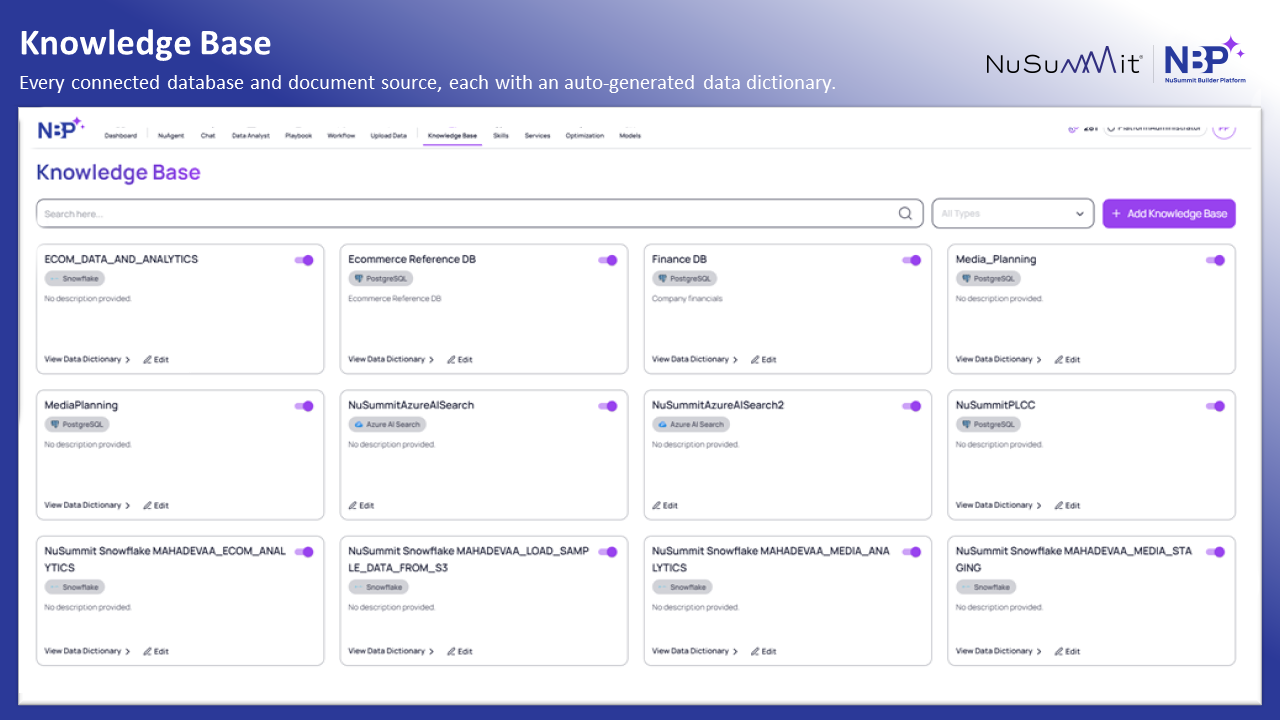Click Snowflake badge on MAHADEVAA_MEDIA_ANALYTICS card

(x=682, y=587)
